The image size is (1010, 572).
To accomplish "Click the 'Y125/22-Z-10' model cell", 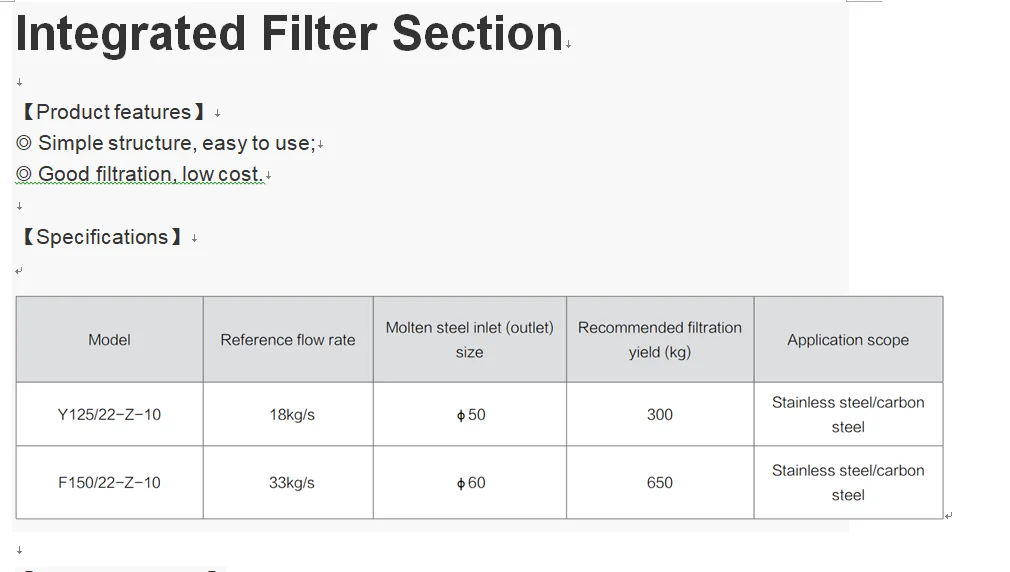I will [109, 414].
